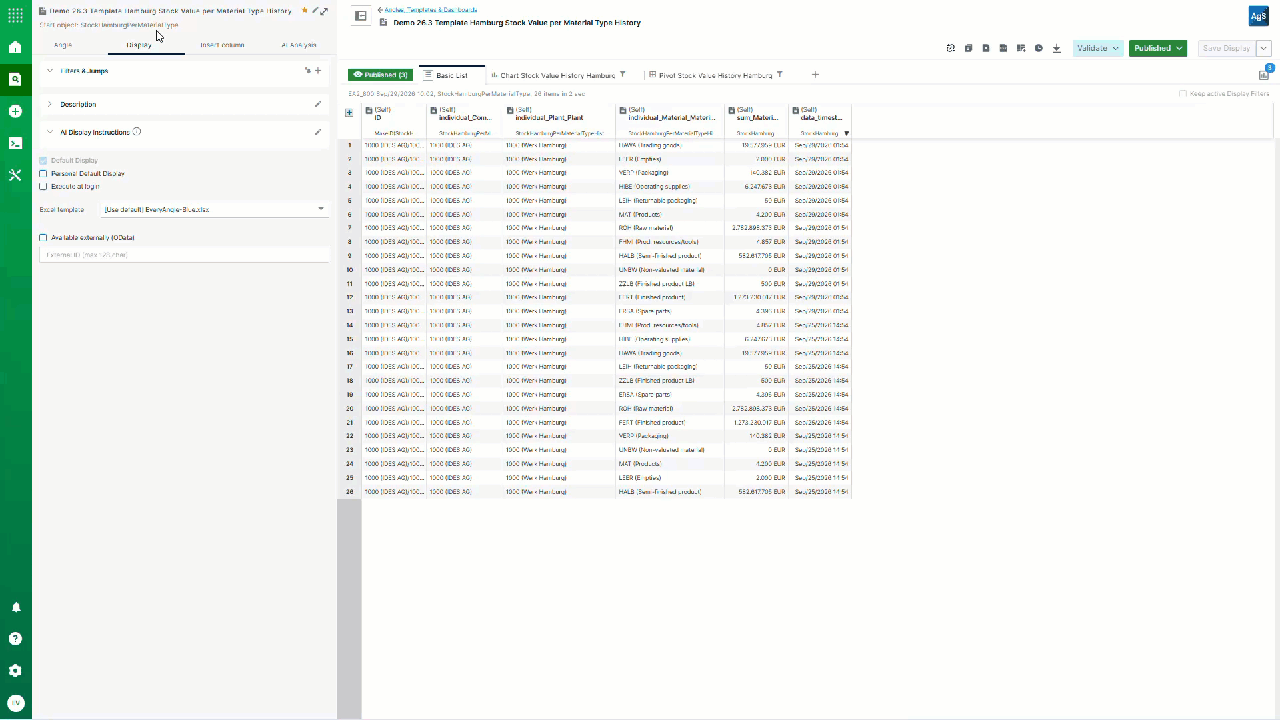Screen dimensions: 1280x720
Task: Click the plus create icon in sidebar
Action: point(15,111)
